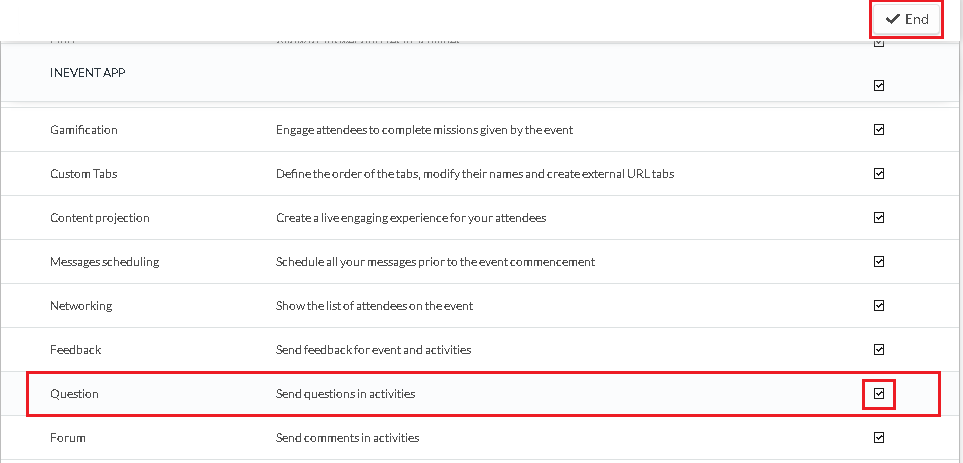Click the 'Send questions in activities' description
Image resolution: width=963 pixels, height=463 pixels.
pyautogui.click(x=345, y=394)
